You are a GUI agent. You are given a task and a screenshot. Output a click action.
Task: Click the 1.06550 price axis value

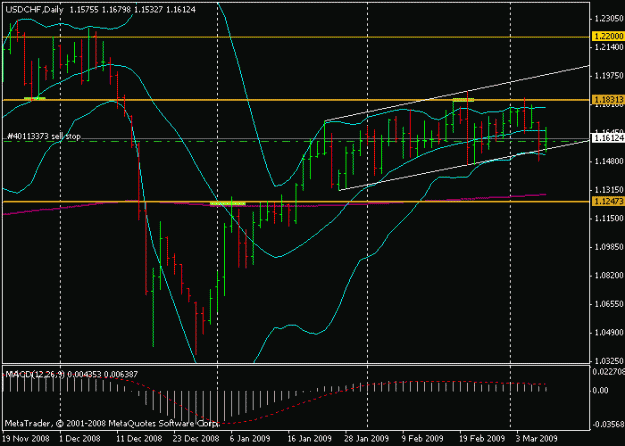coord(608,304)
